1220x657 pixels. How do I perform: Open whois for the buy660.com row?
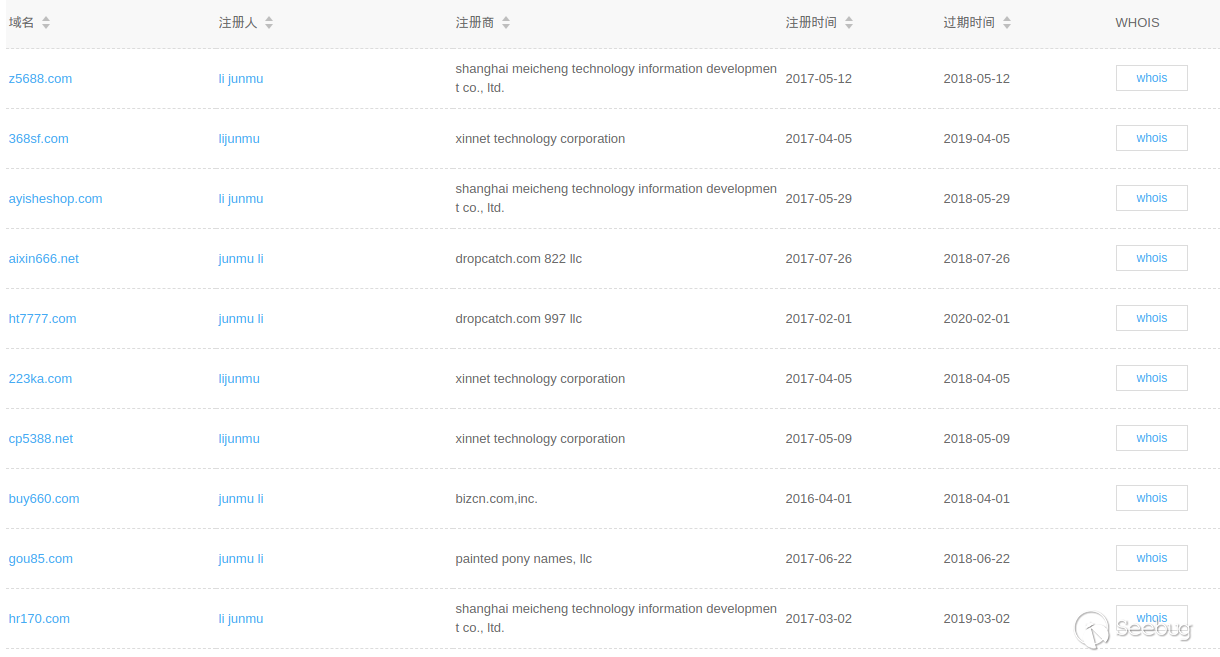pos(1151,498)
